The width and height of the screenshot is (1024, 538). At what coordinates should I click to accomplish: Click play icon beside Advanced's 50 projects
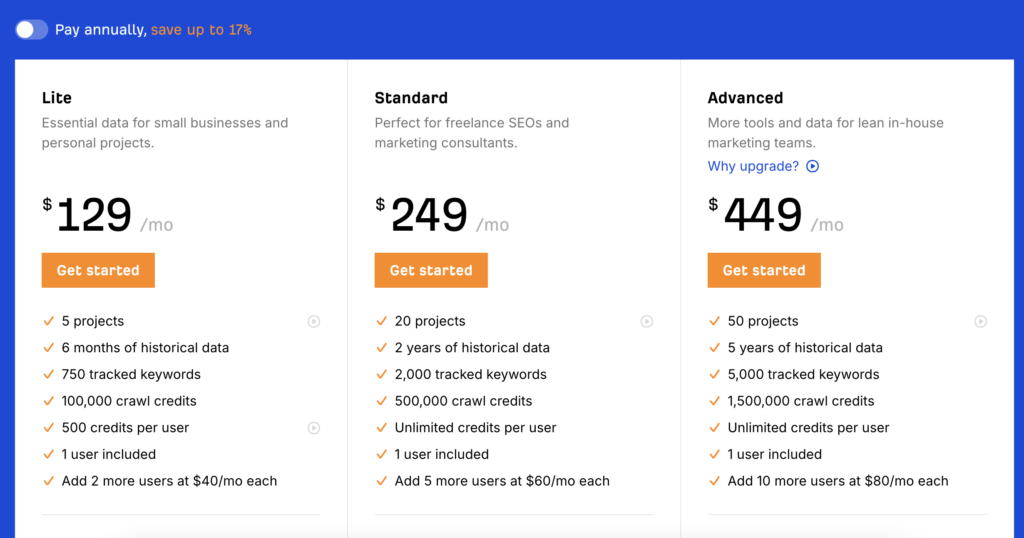981,321
